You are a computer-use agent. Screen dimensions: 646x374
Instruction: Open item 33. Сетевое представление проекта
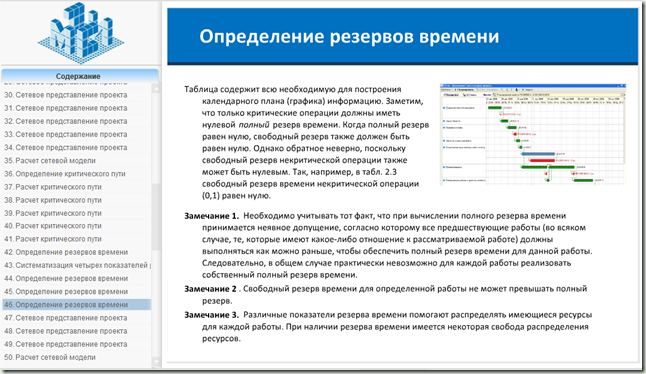77,134
